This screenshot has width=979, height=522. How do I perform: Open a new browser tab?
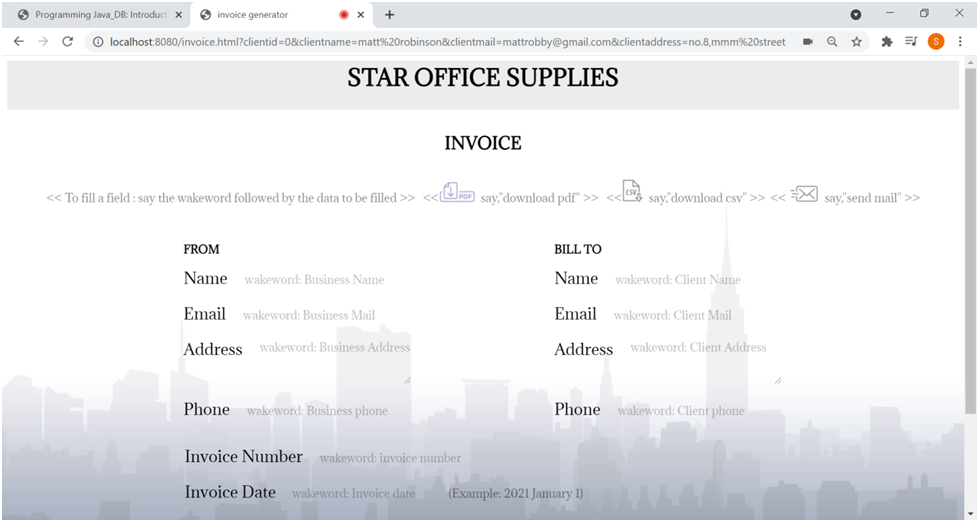click(390, 14)
